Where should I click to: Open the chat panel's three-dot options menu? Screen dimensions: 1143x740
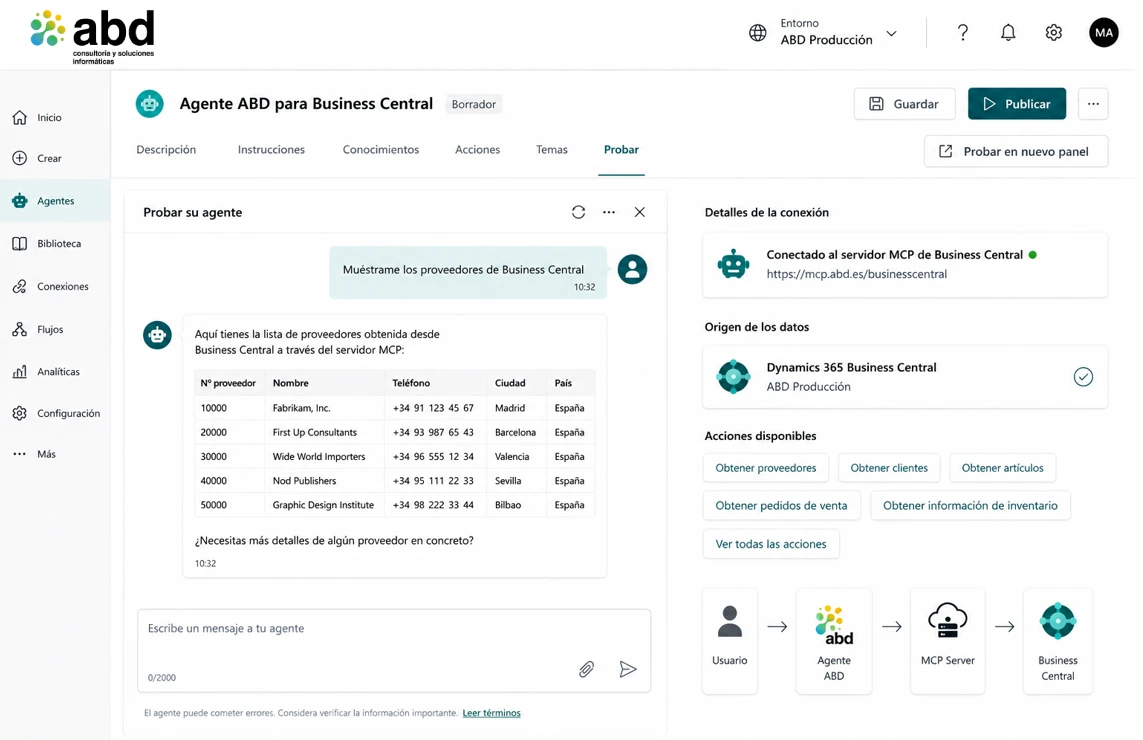(609, 212)
